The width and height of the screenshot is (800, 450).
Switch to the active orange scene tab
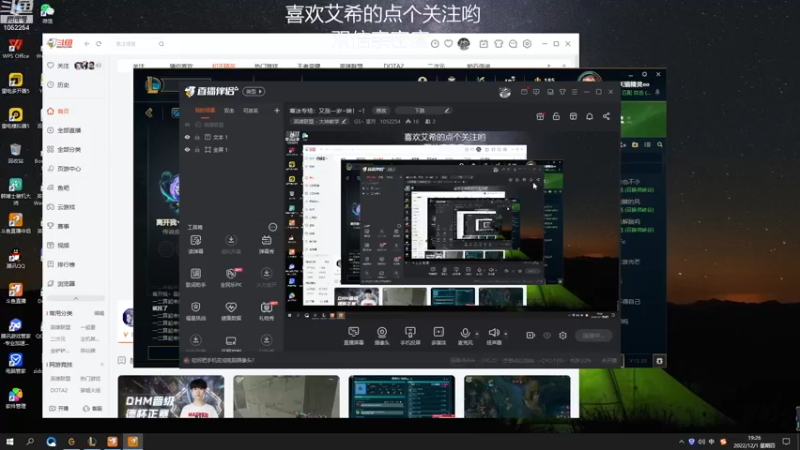pos(205,110)
